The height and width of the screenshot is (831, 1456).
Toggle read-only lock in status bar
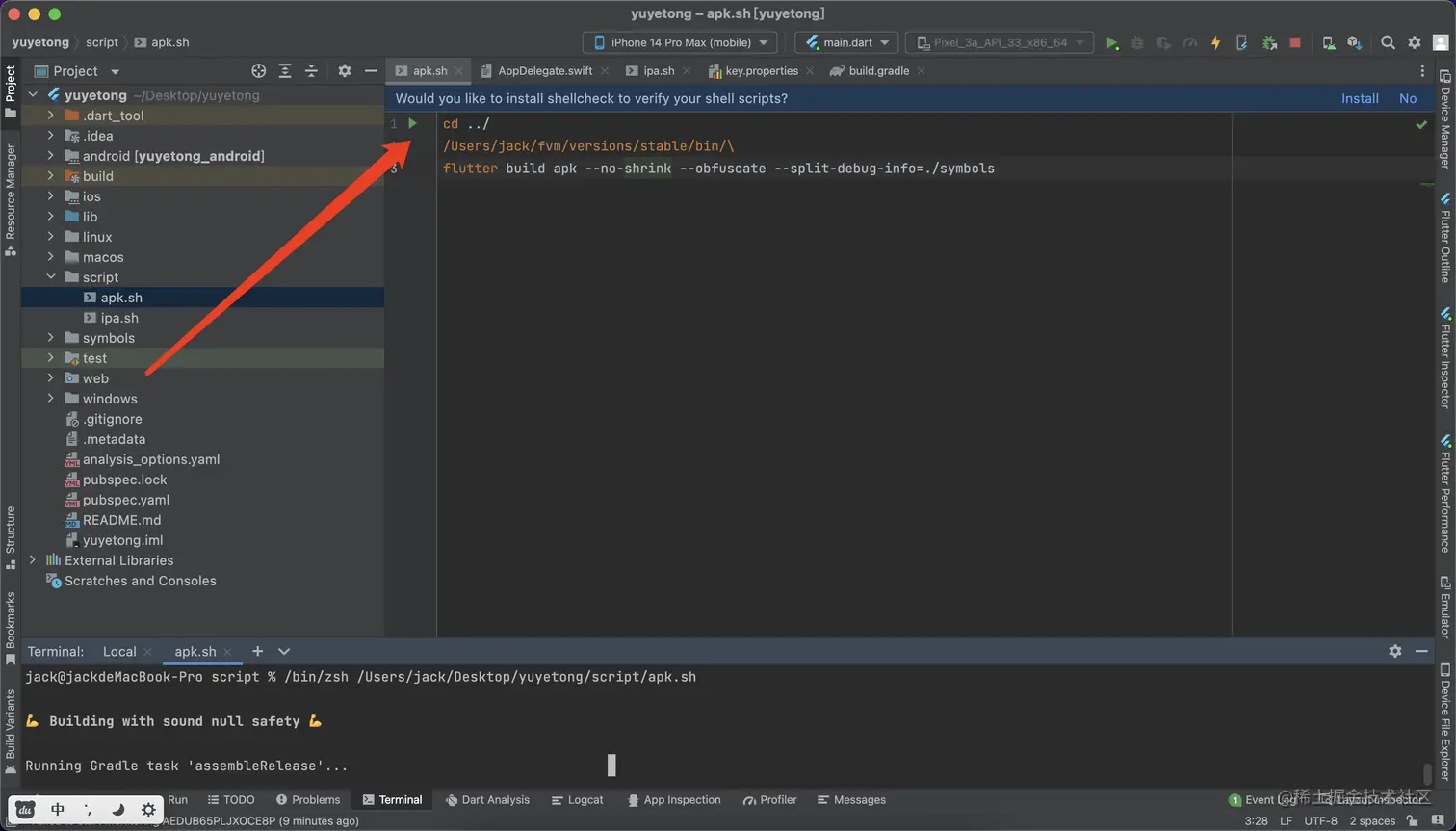pyautogui.click(x=1412, y=821)
